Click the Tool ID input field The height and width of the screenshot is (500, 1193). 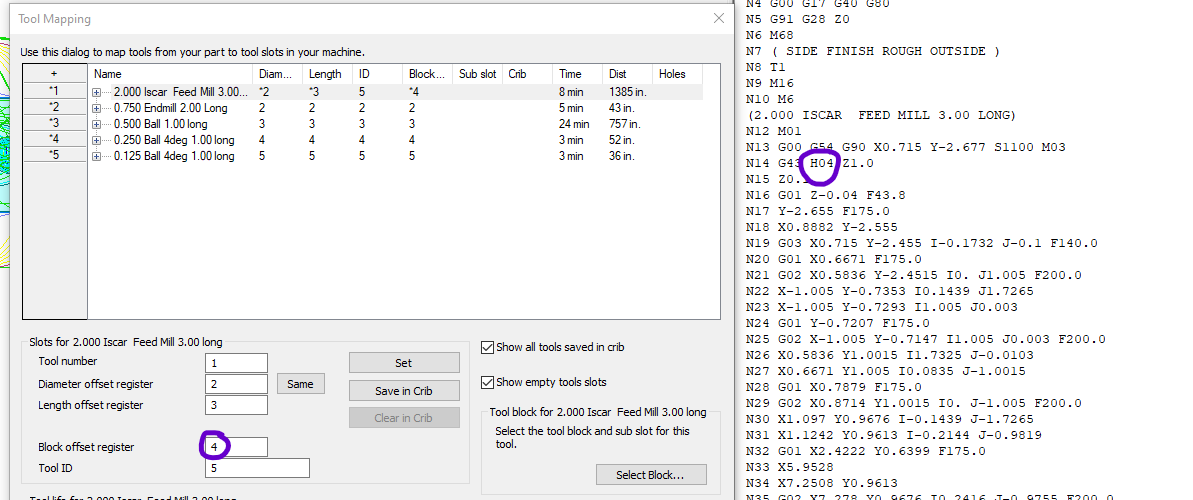point(257,468)
